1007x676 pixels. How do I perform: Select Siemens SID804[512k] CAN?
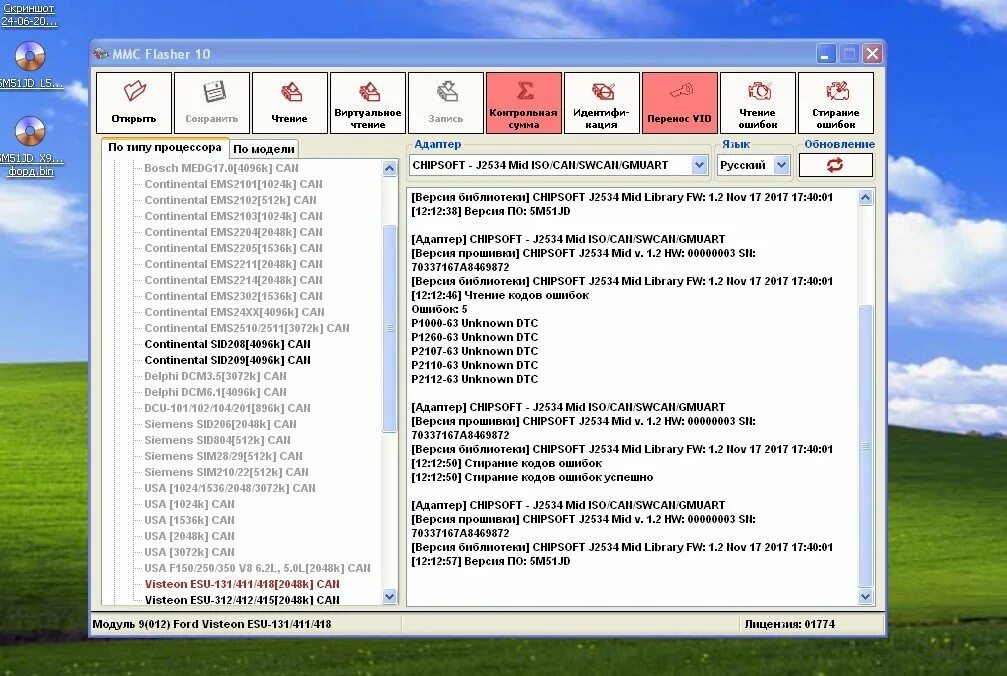click(x=217, y=440)
